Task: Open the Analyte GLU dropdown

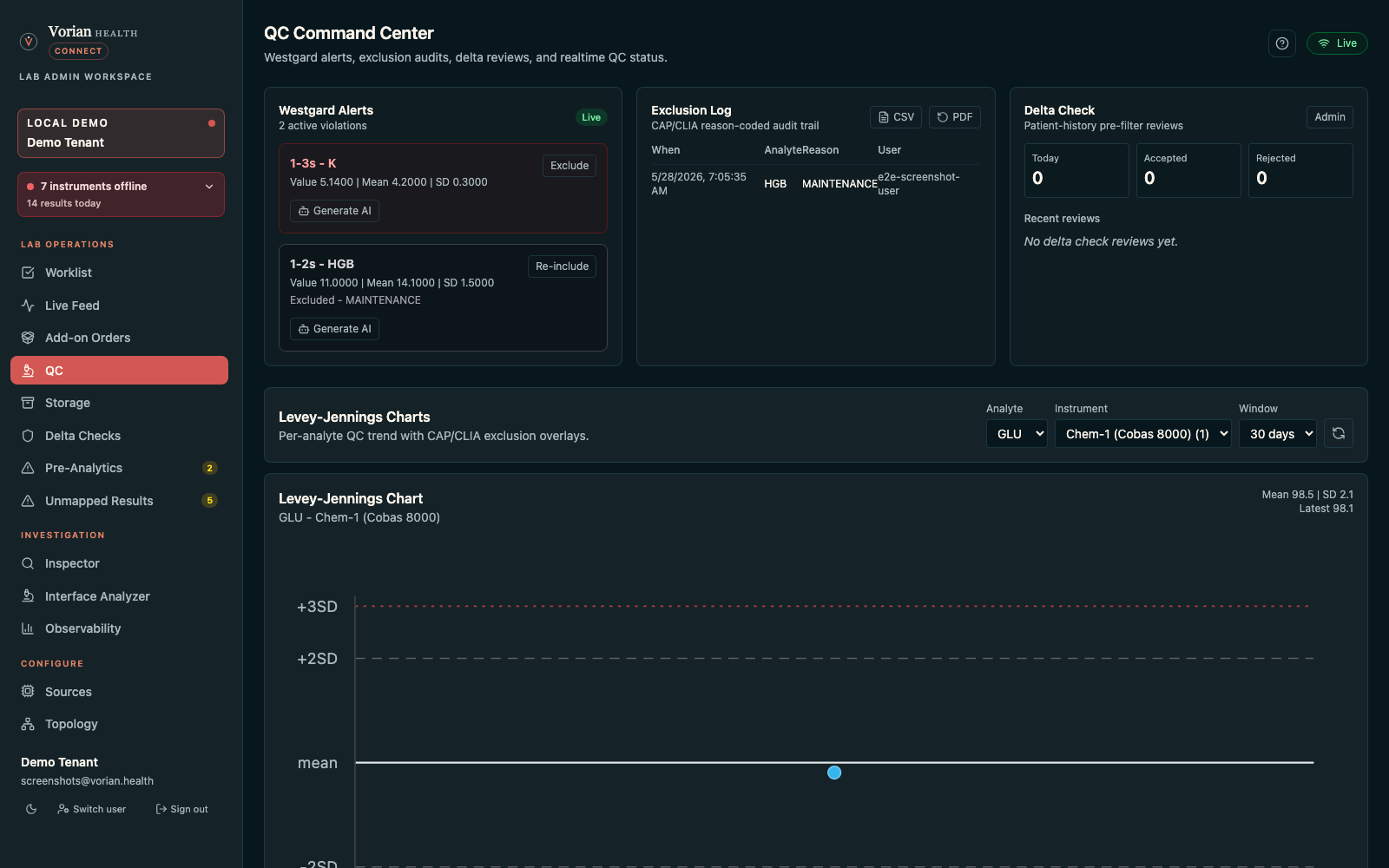Action: click(x=1017, y=434)
